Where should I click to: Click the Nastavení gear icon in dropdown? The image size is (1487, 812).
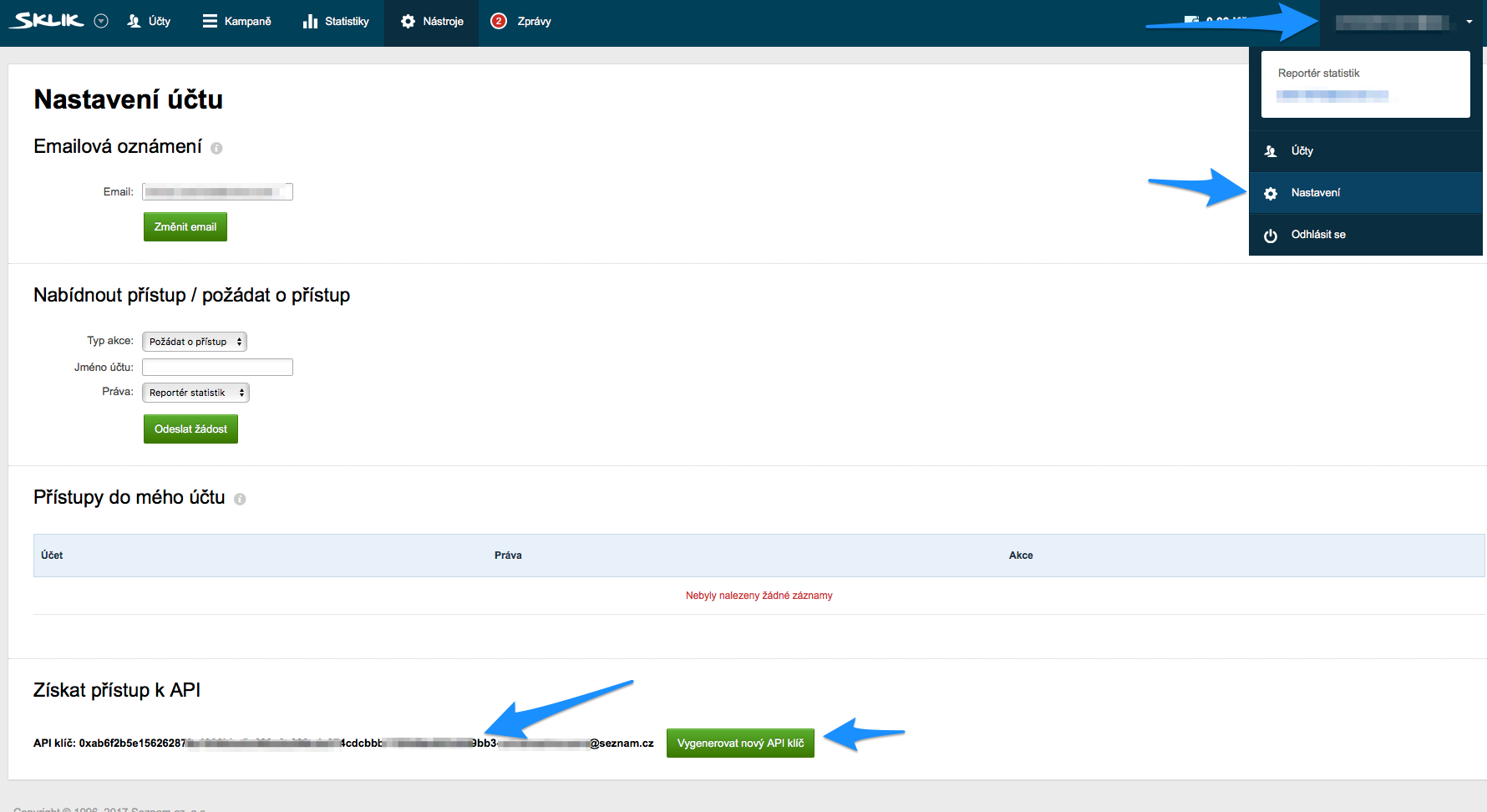[1271, 194]
